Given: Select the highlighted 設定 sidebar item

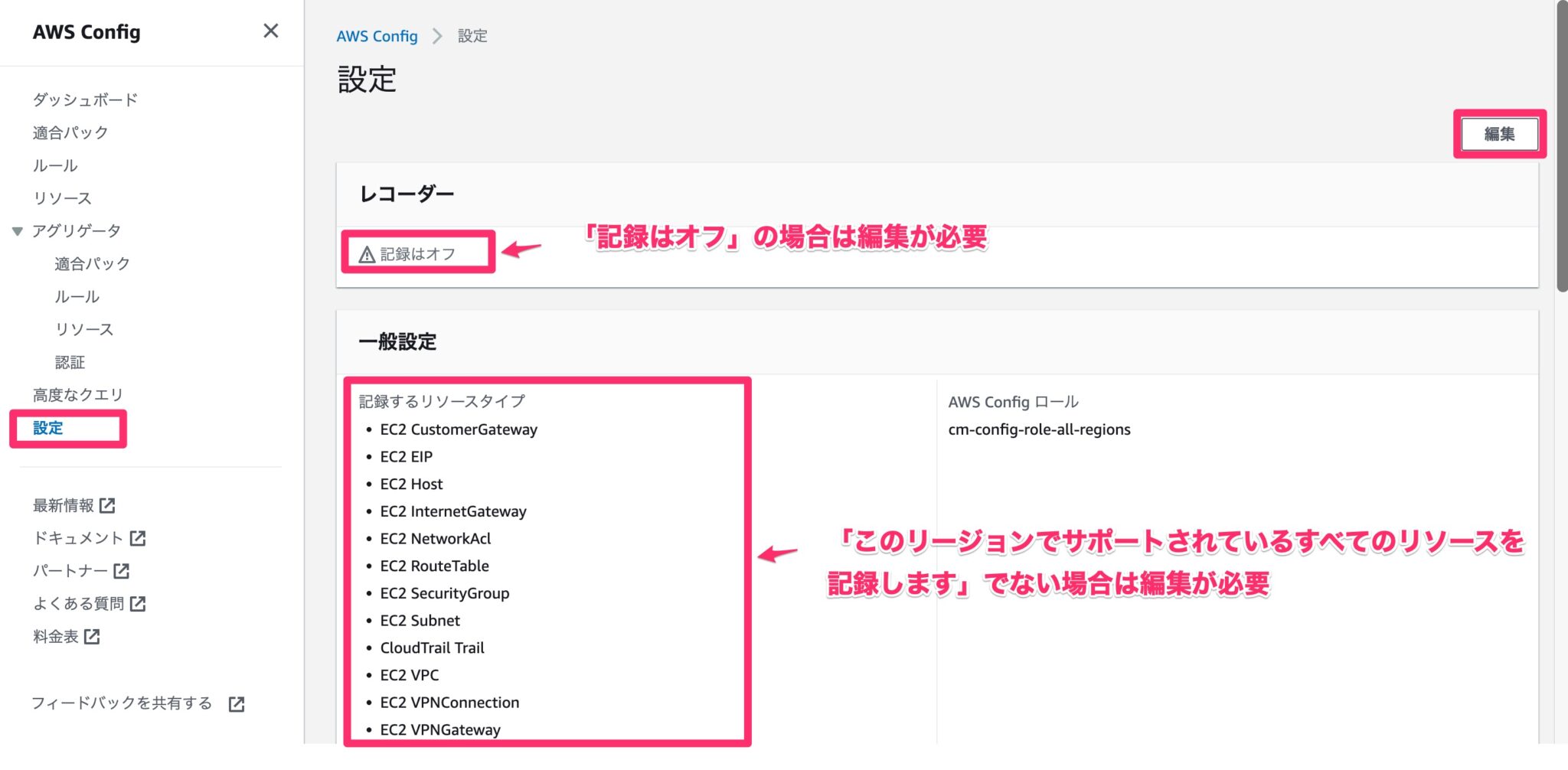Looking at the screenshot, I should click(x=47, y=429).
